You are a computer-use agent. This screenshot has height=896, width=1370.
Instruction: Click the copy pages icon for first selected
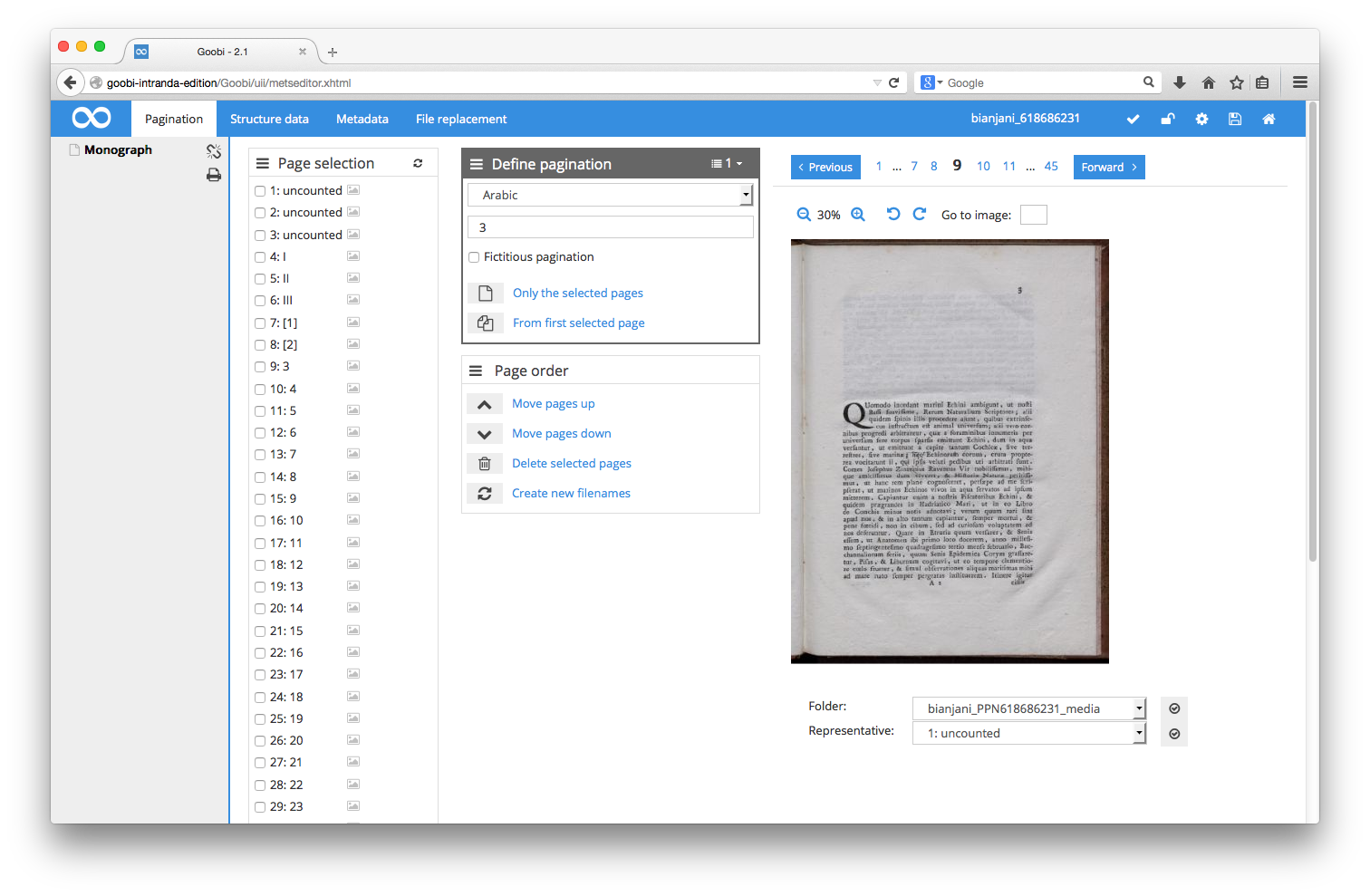[485, 323]
